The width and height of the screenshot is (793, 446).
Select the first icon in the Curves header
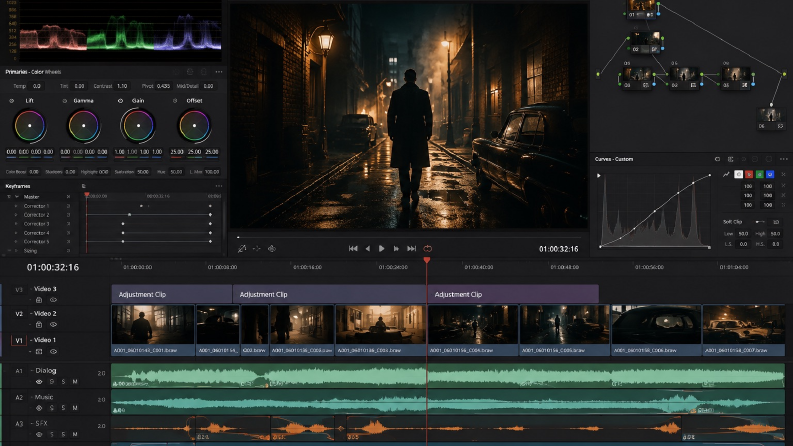click(717, 159)
